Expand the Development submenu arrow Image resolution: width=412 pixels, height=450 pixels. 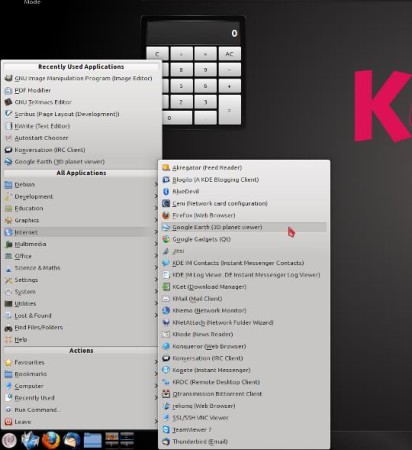(156, 196)
